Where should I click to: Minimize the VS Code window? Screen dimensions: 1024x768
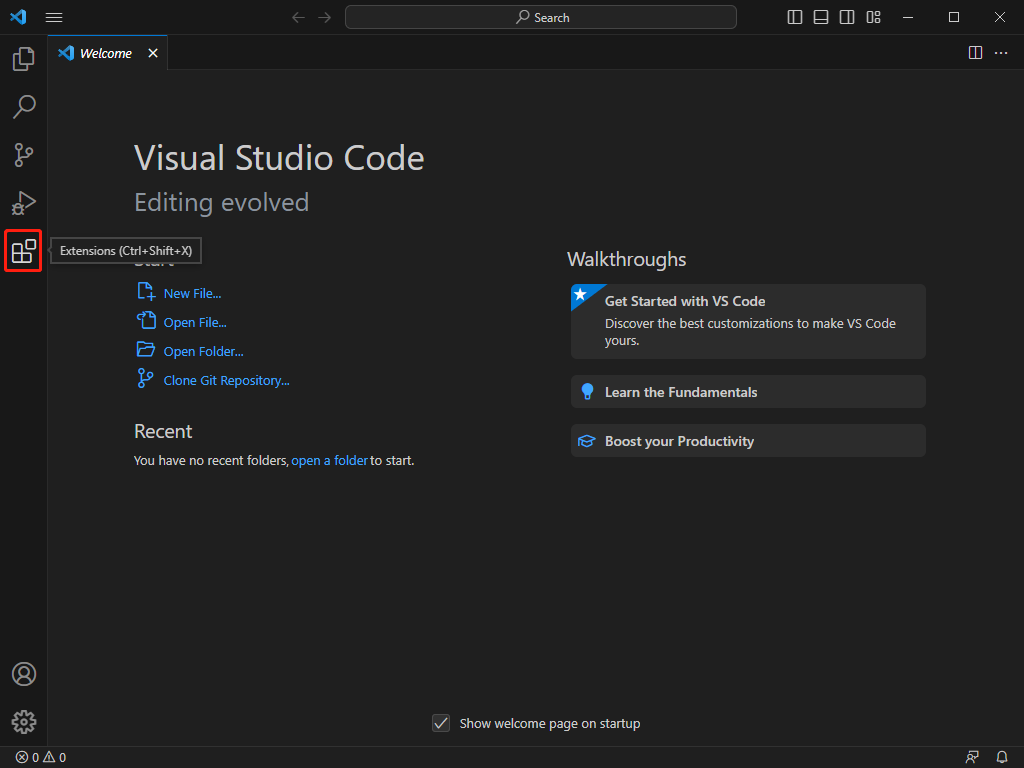(x=908, y=18)
